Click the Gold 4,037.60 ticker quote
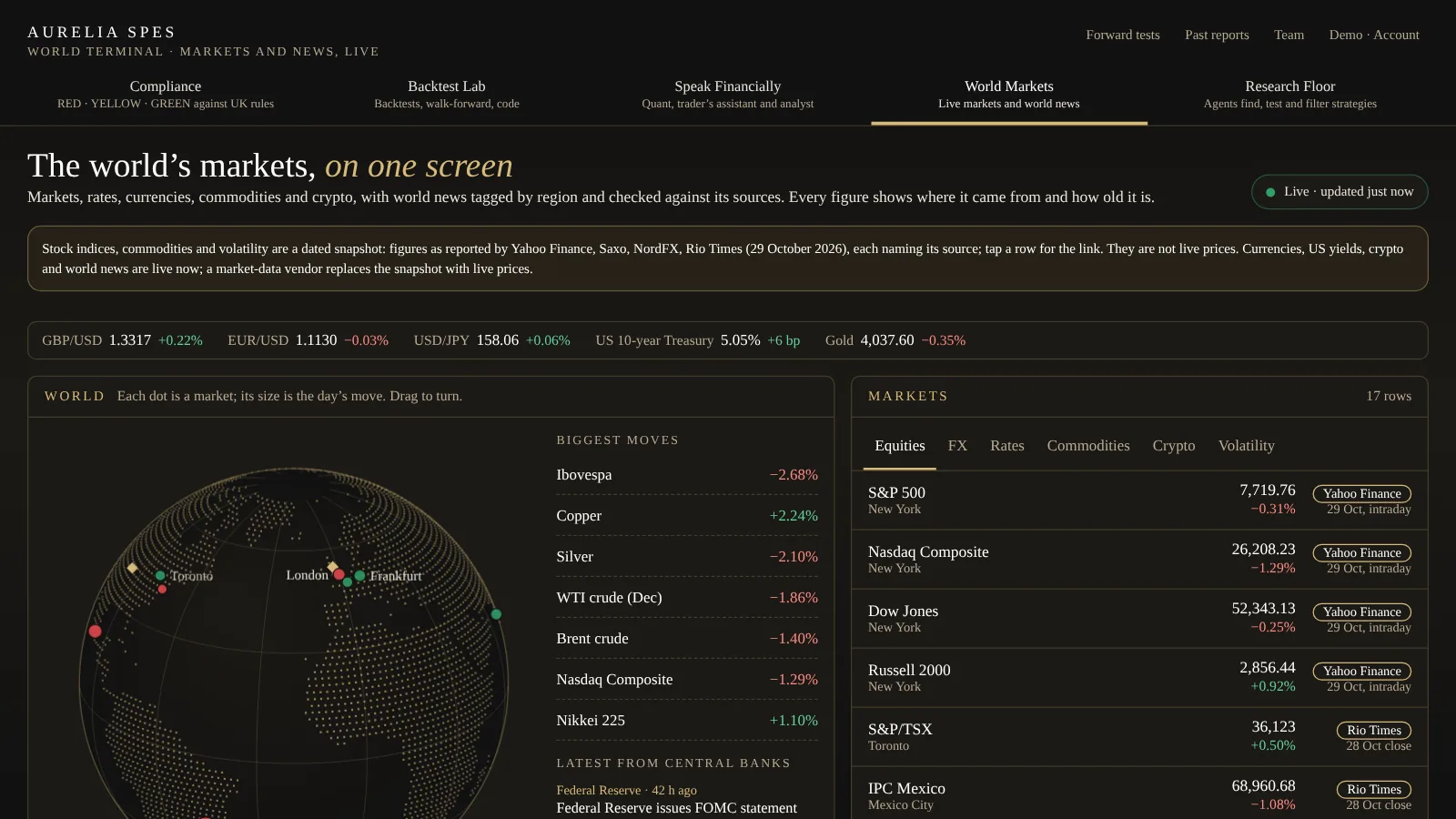Image resolution: width=1456 pixels, height=819 pixels. tap(895, 340)
